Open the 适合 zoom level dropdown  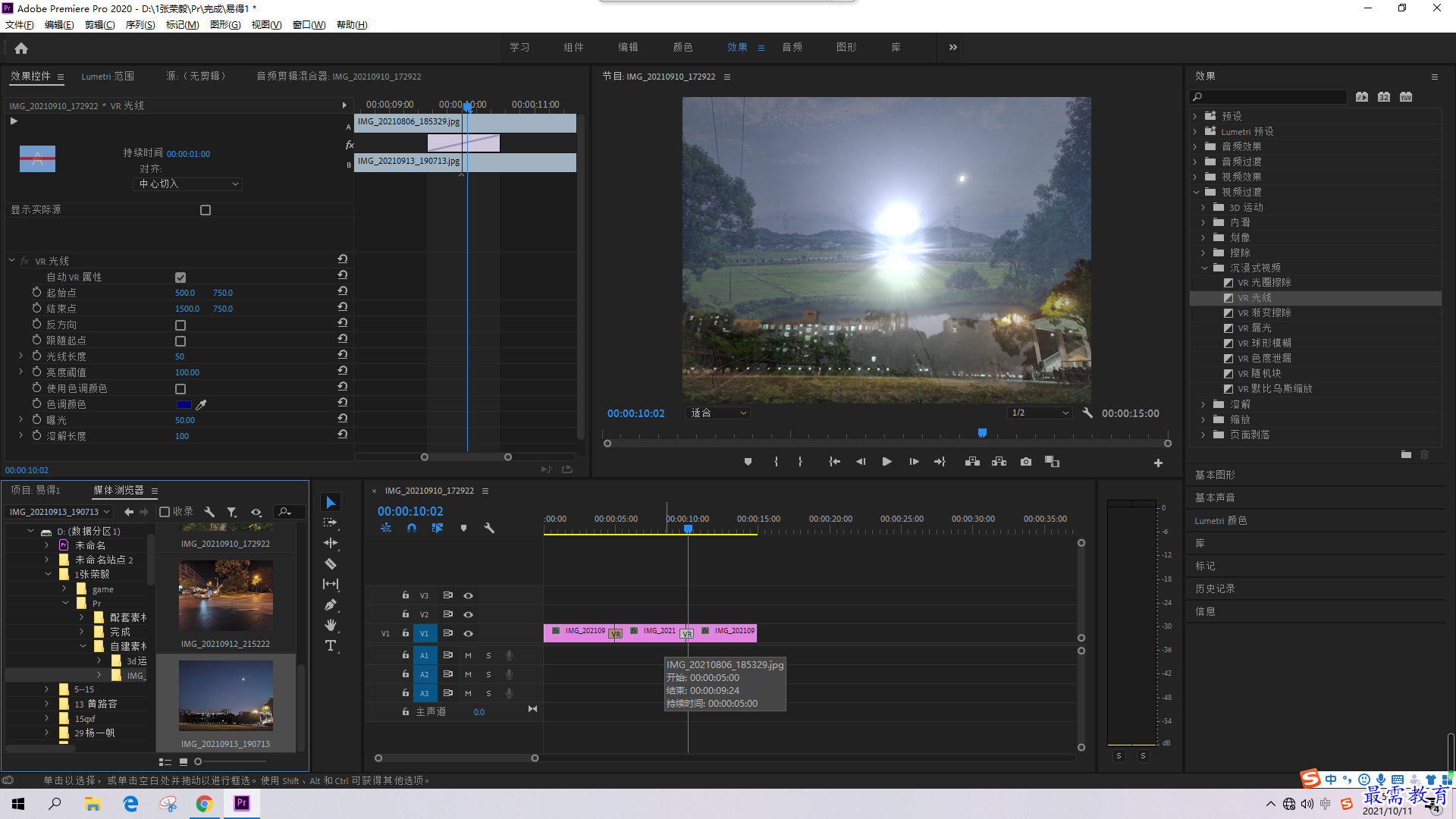click(x=717, y=413)
